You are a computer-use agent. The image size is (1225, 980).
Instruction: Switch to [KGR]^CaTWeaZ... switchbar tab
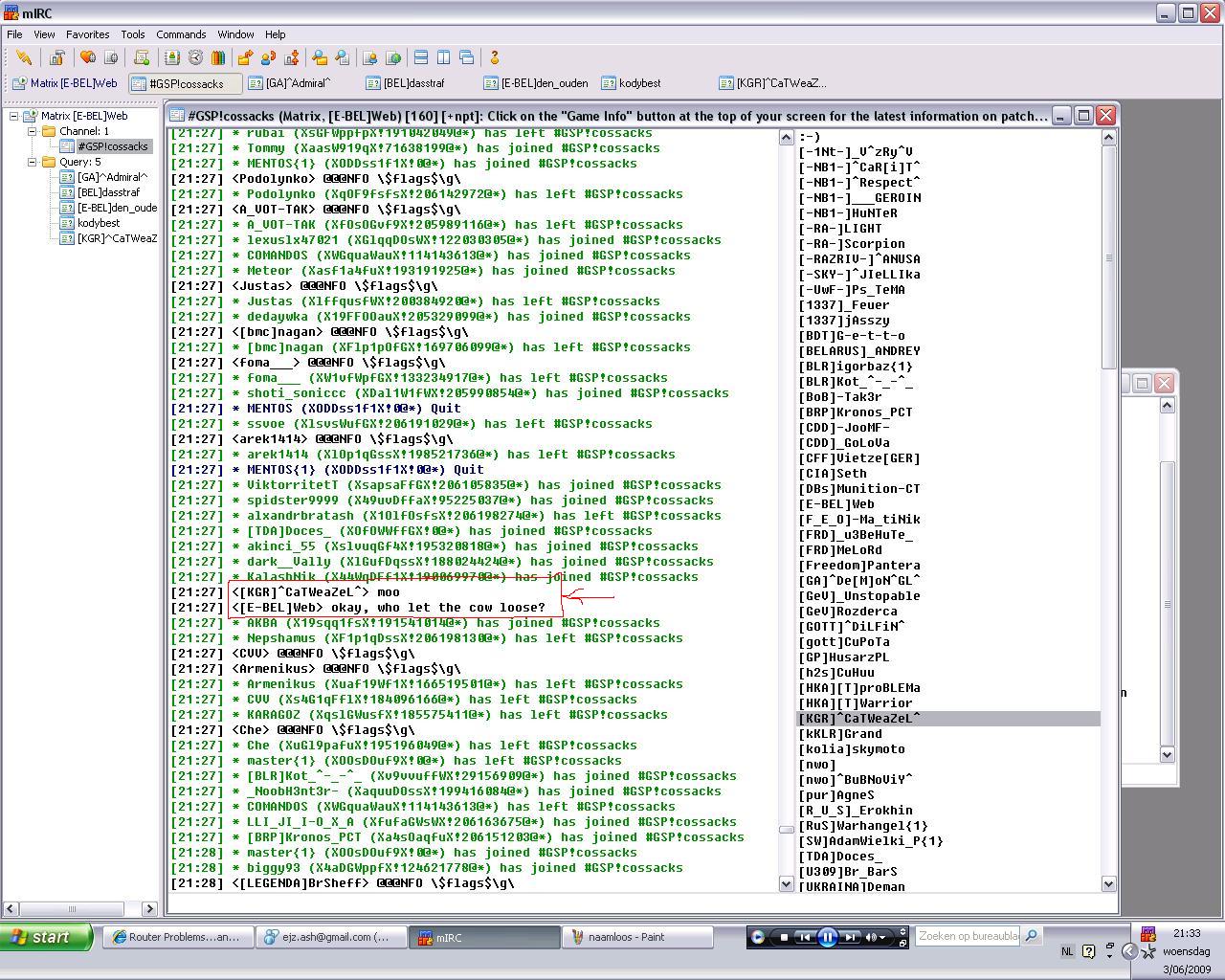coord(773,83)
